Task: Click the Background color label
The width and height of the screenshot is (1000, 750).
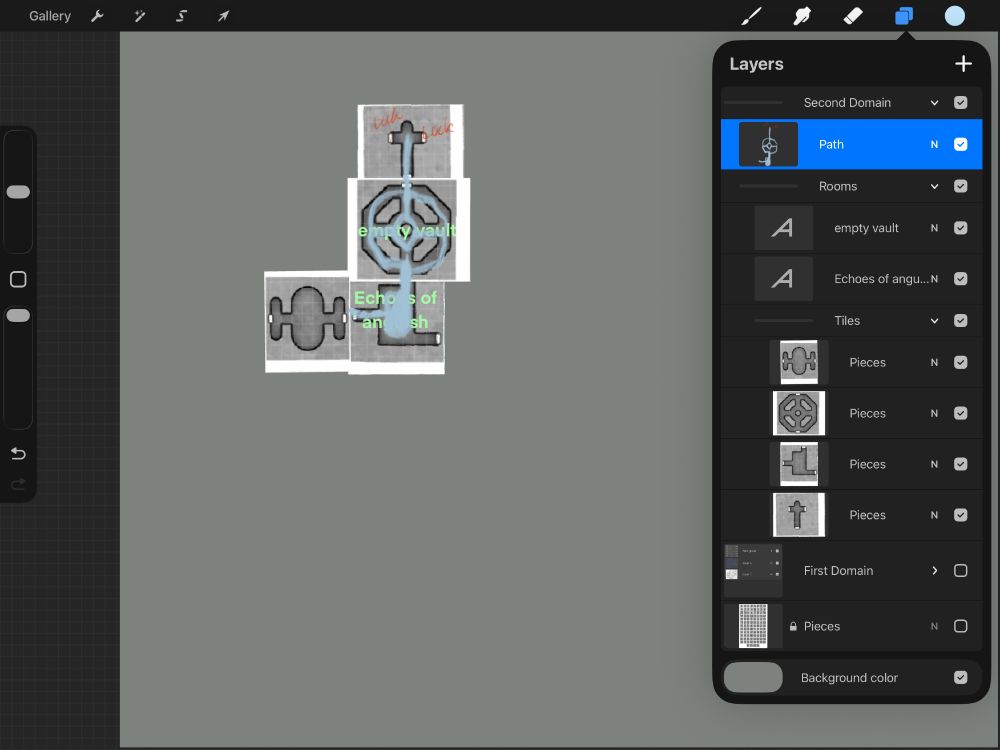Action: click(x=849, y=678)
